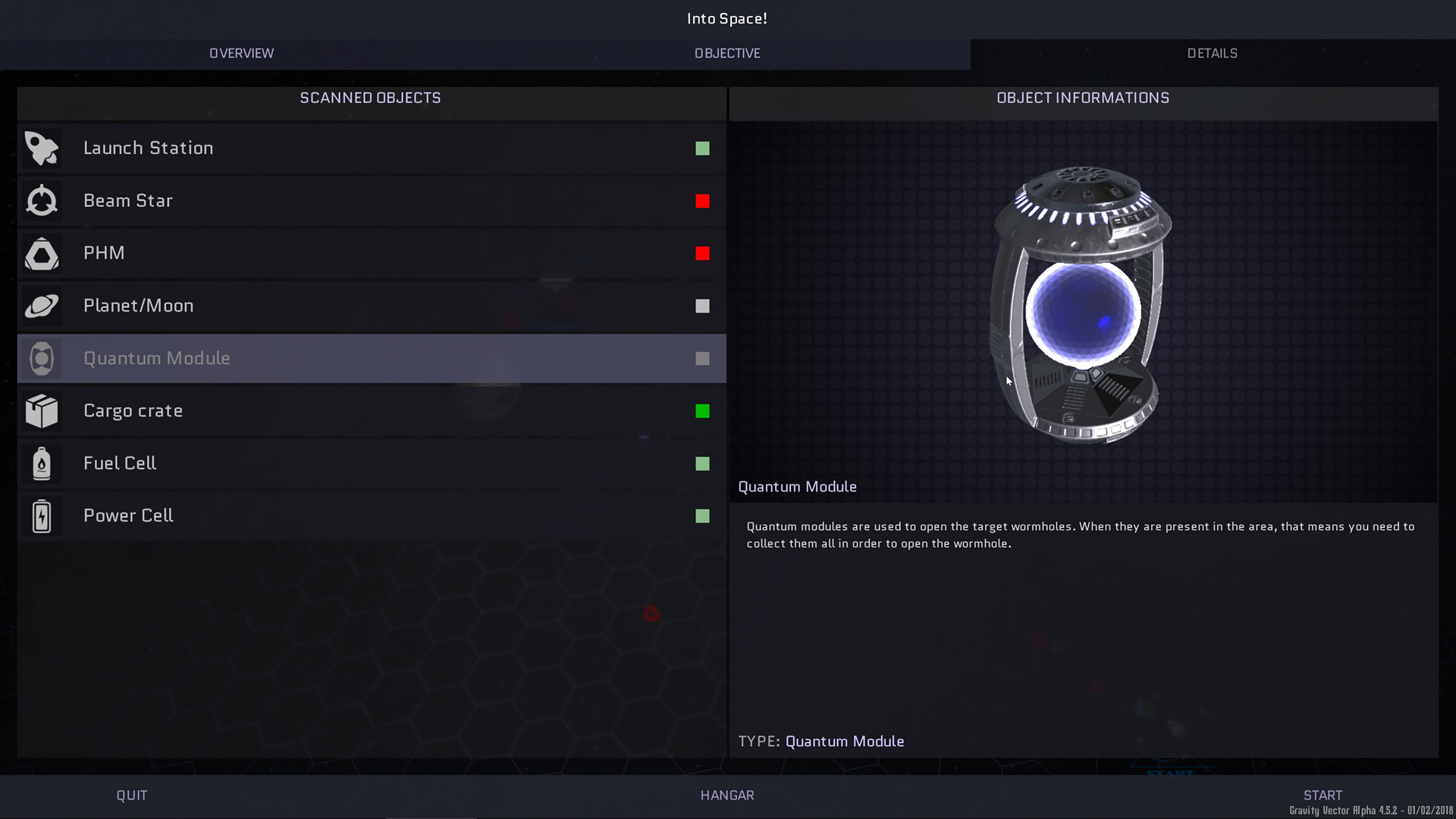
Task: Click the white square beside Planet/Moon
Action: [x=702, y=306]
